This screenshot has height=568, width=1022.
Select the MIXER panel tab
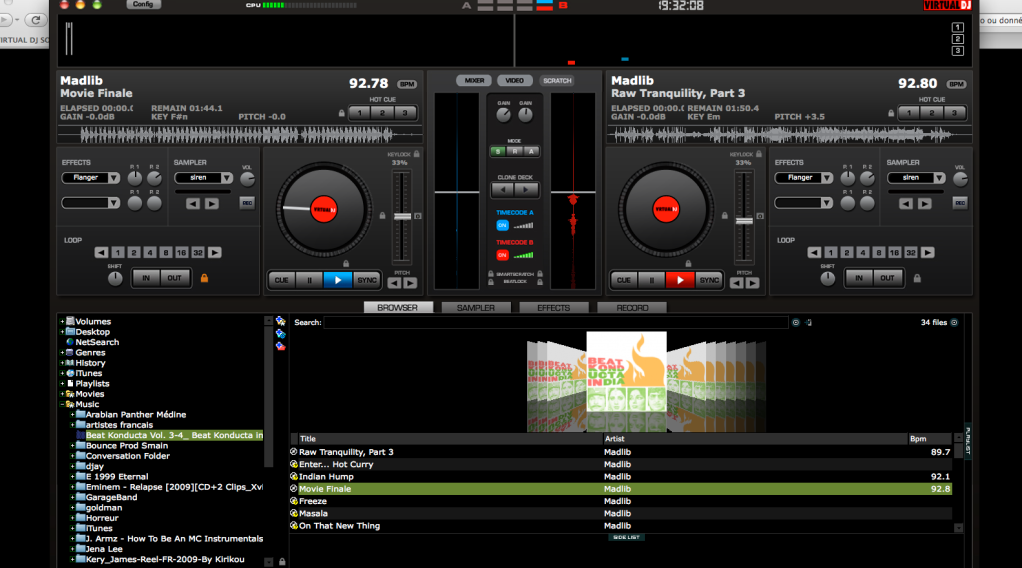pos(474,81)
